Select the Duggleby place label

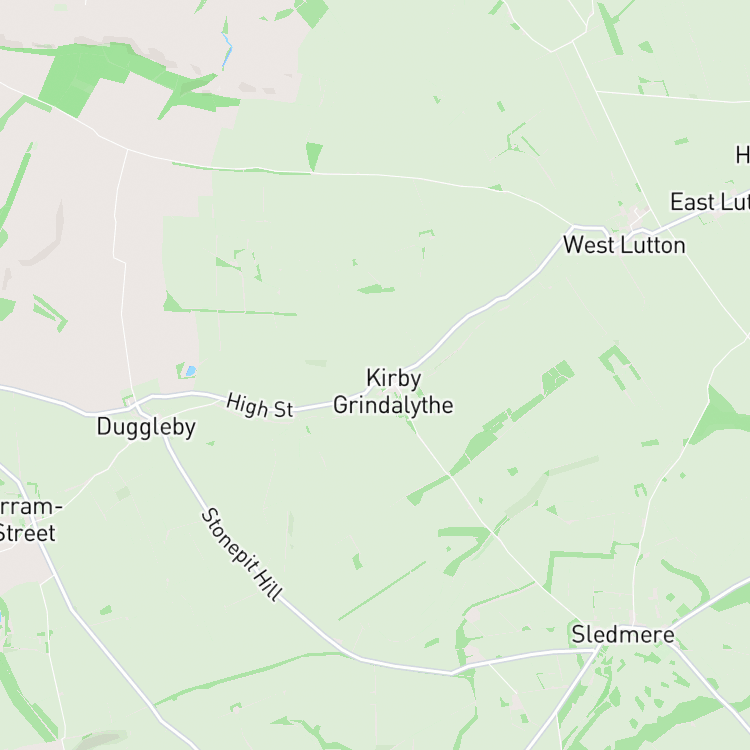146,427
